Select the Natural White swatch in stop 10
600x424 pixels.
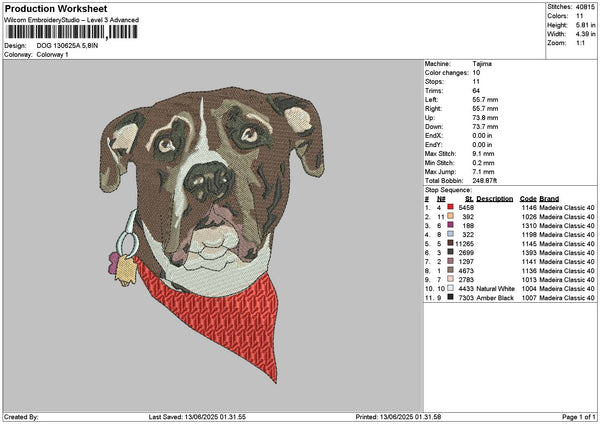coord(450,288)
